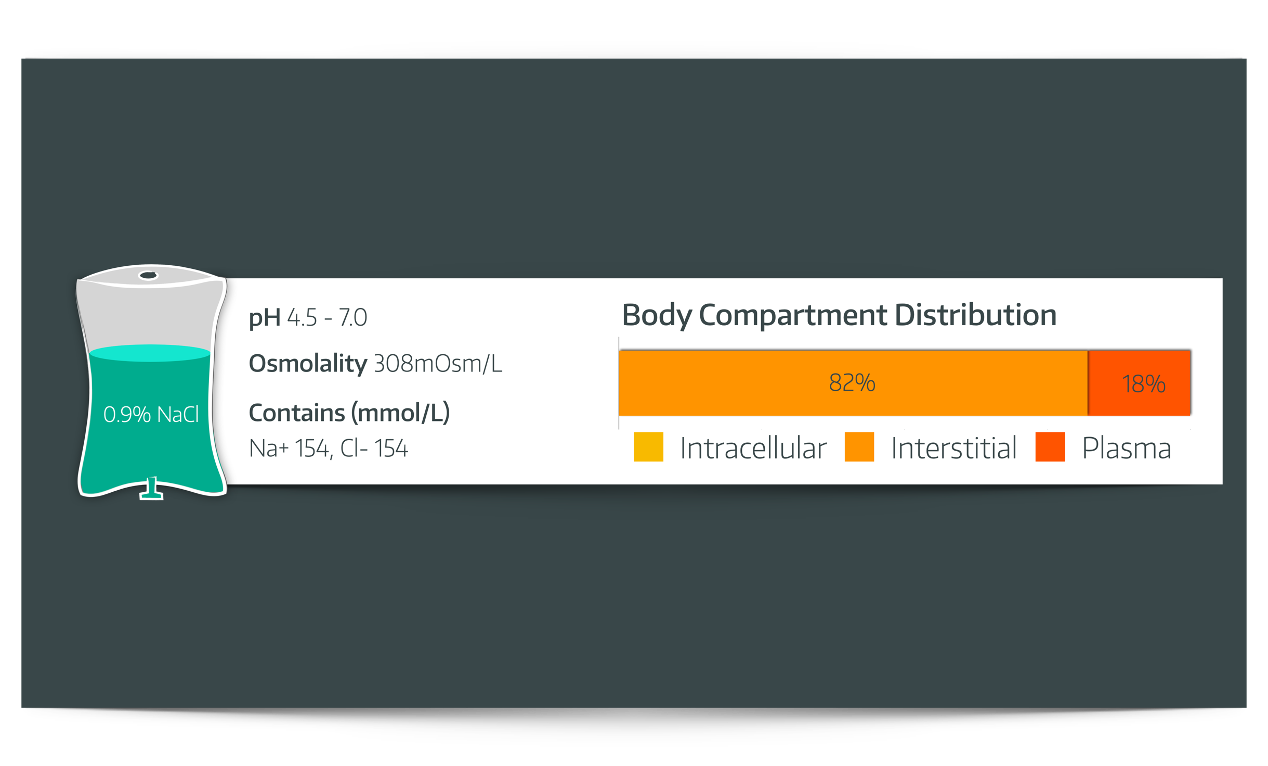Click the IV bag's 0.9% NaCl label
The height and width of the screenshot is (766, 1268).
pyautogui.click(x=151, y=414)
